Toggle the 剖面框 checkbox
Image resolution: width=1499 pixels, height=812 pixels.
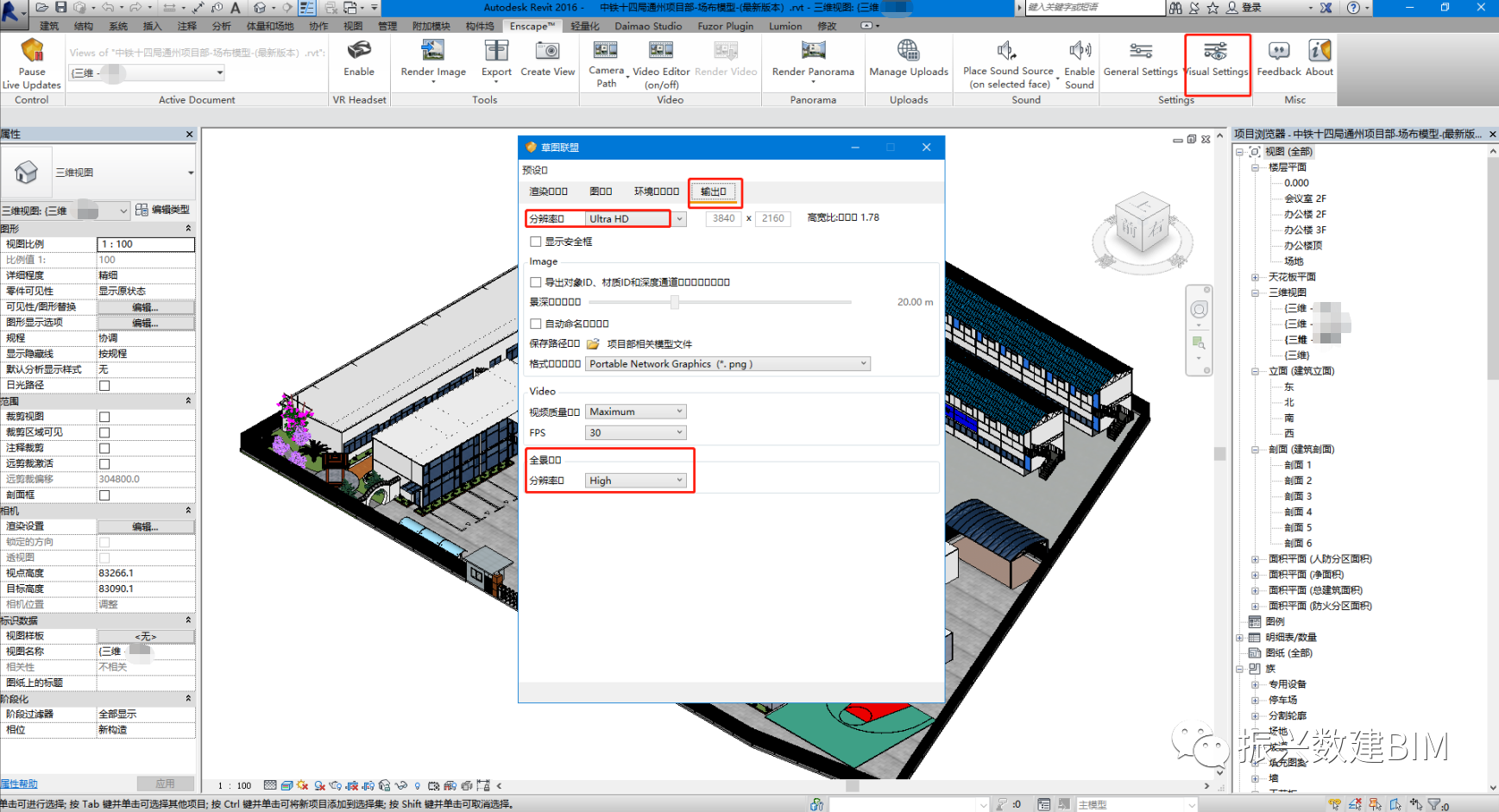pyautogui.click(x=104, y=495)
